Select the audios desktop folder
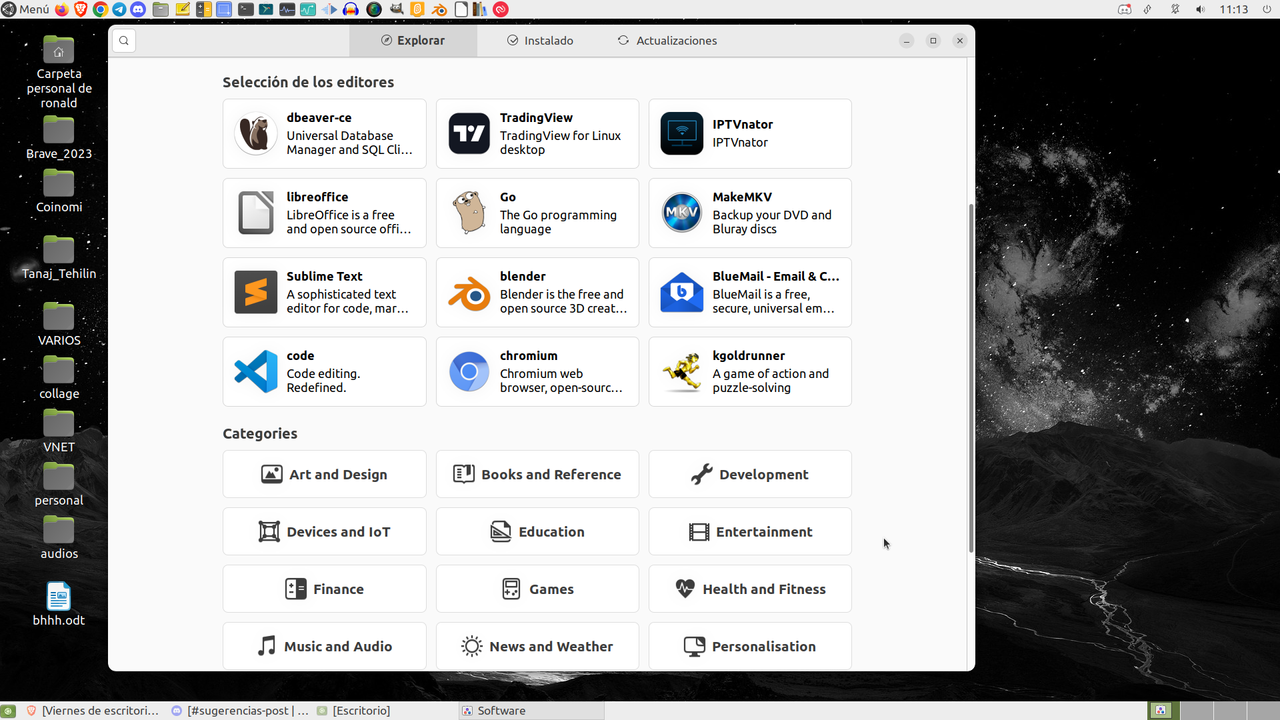Screen dimensions: 1280x720 click(59, 538)
